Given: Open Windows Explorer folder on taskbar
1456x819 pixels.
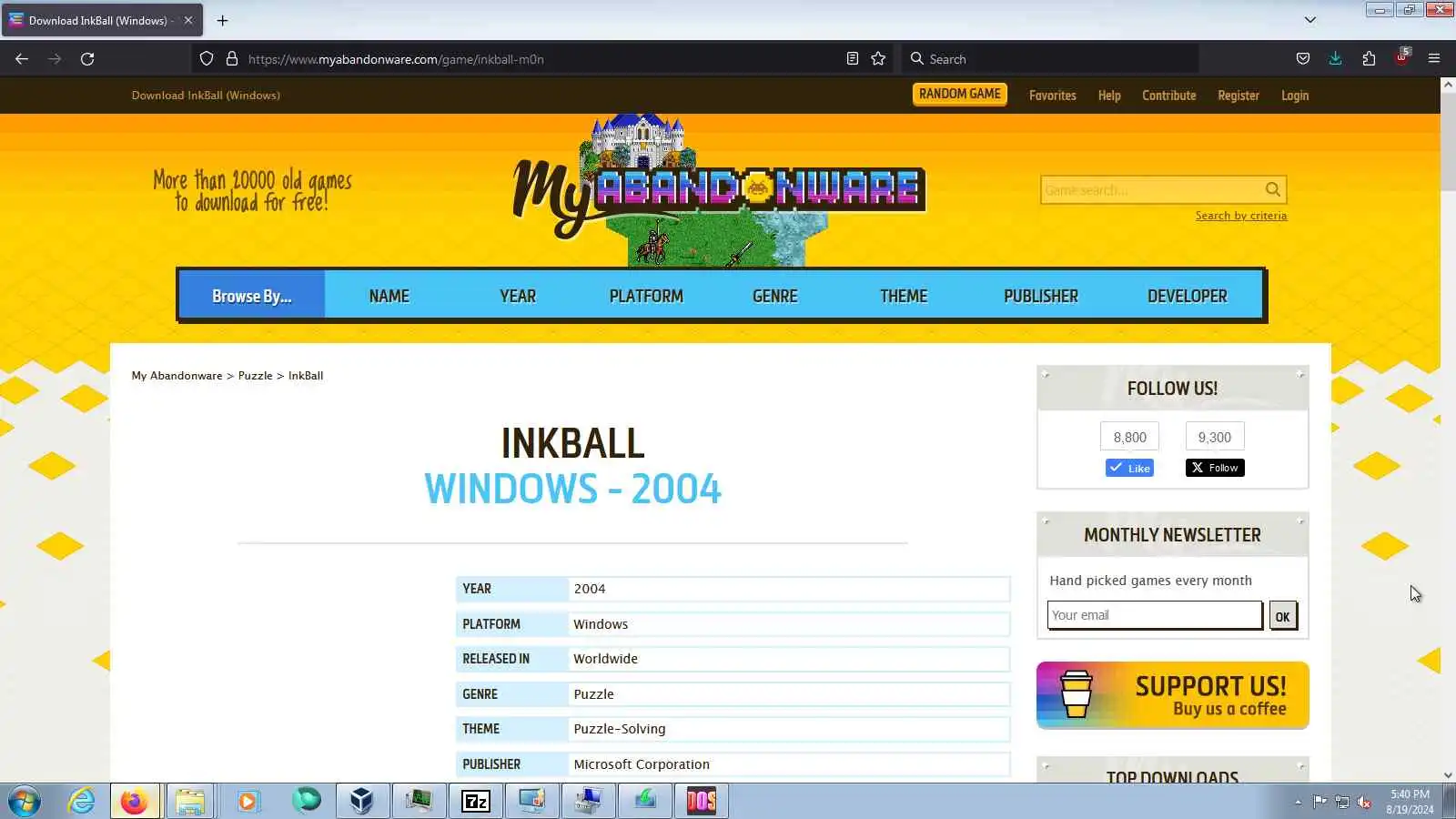Looking at the screenshot, I should (x=190, y=802).
